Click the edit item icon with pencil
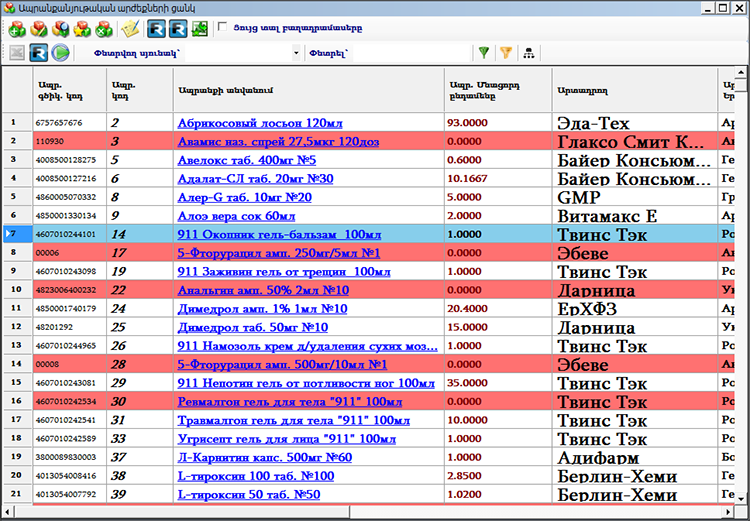750x521 pixels. (x=38, y=29)
